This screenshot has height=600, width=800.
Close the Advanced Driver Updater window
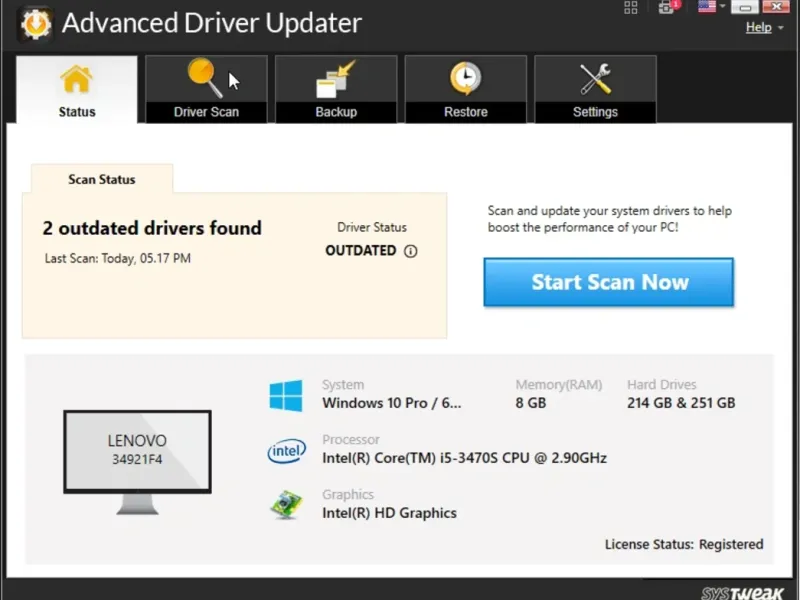click(x=776, y=7)
